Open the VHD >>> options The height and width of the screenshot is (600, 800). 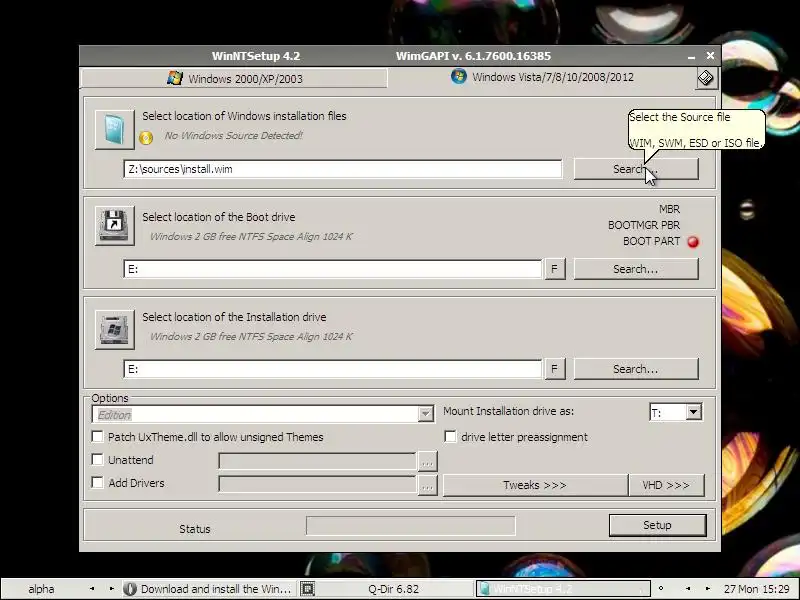click(666, 485)
